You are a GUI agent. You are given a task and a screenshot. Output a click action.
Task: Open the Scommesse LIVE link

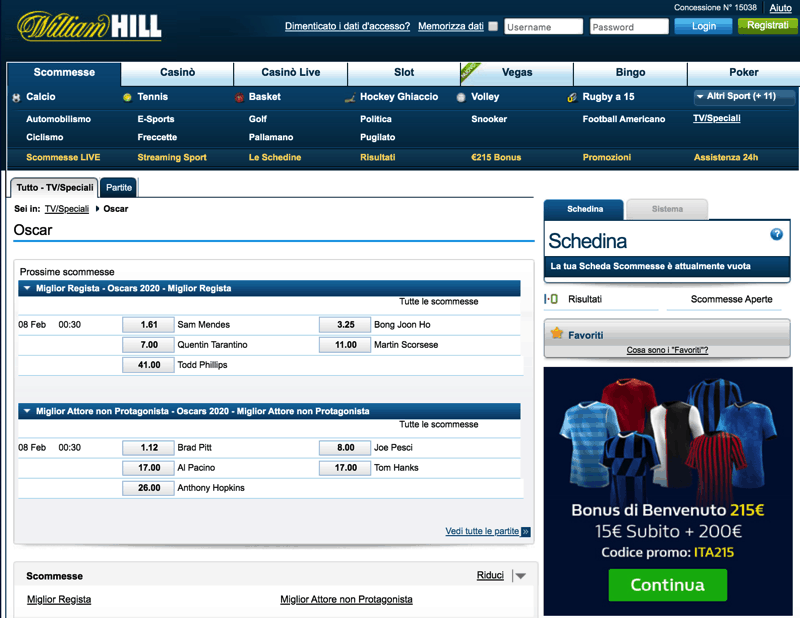point(63,157)
